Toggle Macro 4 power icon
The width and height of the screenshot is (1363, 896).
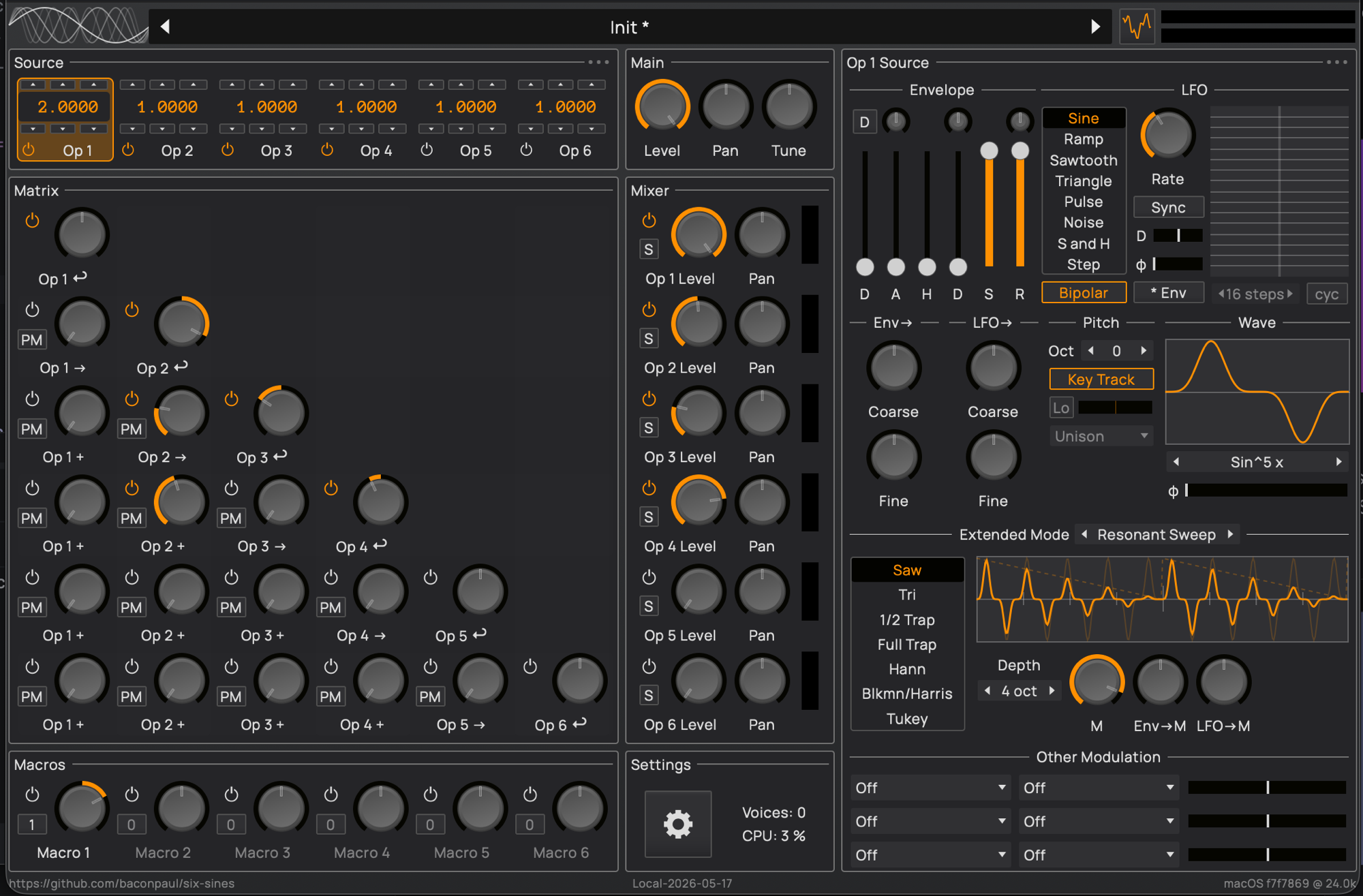coord(331,795)
